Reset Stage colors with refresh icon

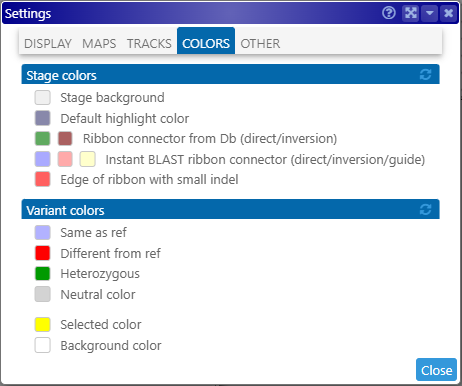click(x=425, y=74)
